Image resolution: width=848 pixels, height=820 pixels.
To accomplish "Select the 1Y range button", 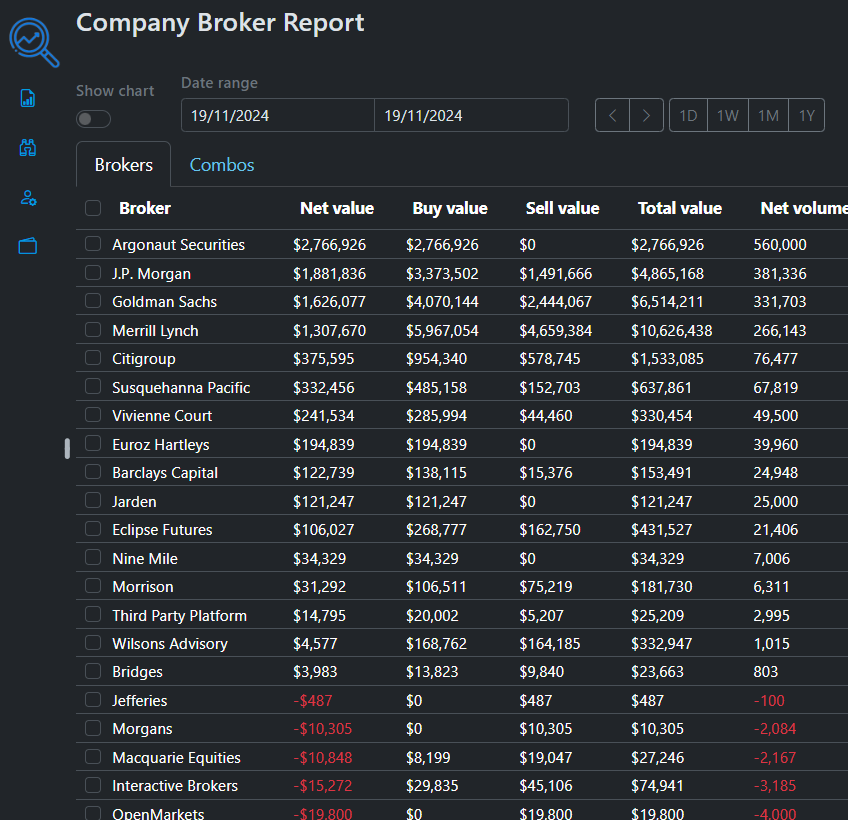I will pos(806,115).
